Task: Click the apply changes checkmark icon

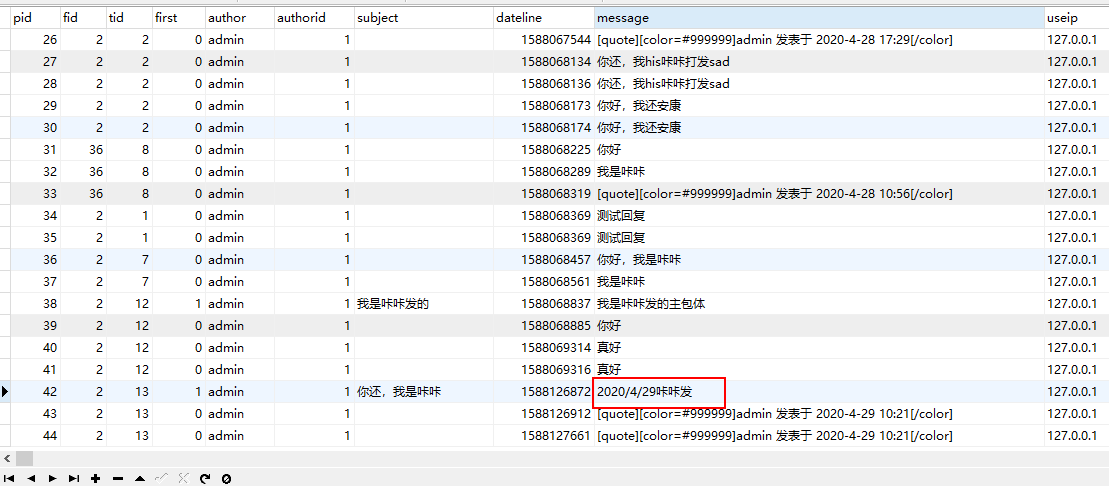Action: [161, 478]
